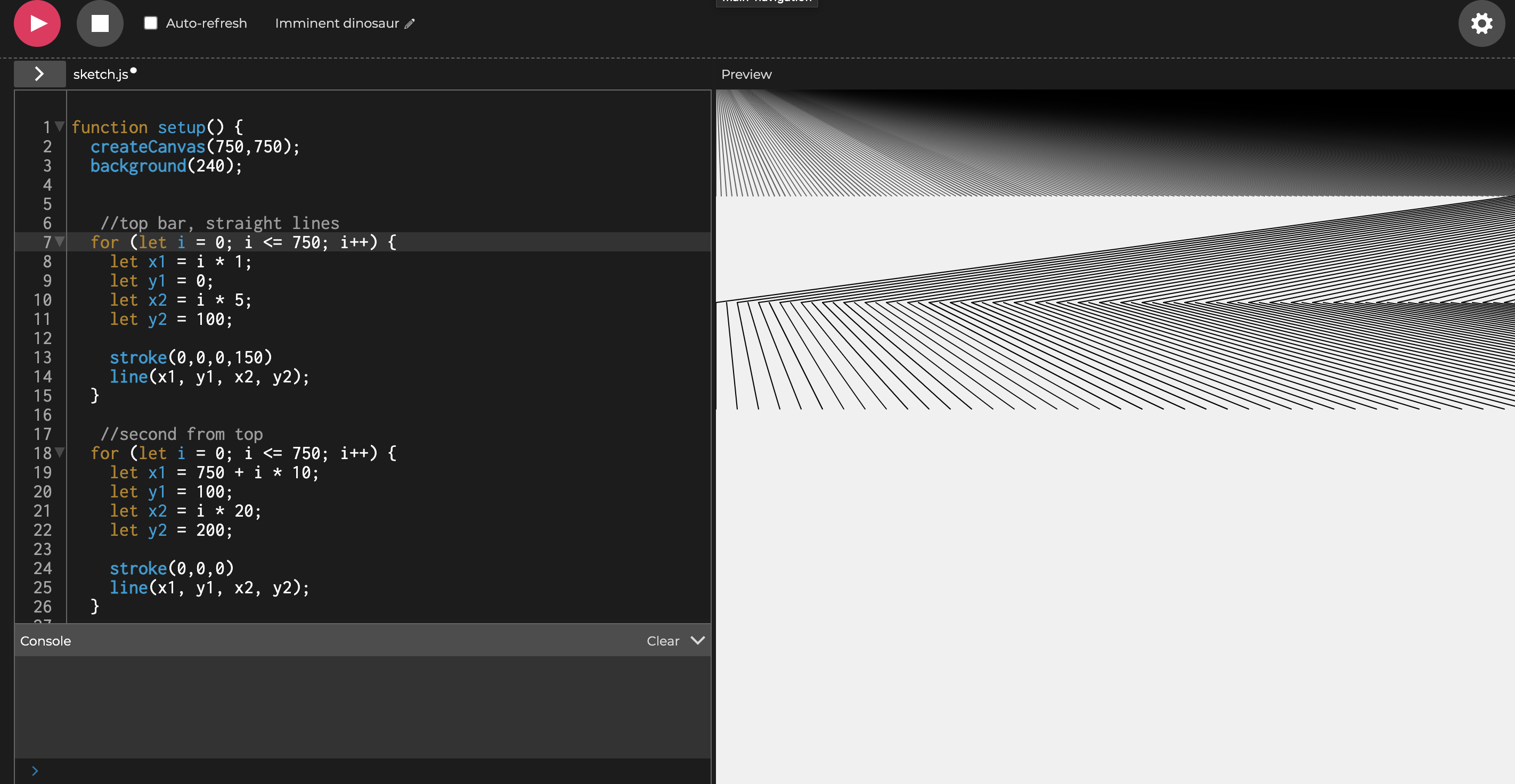Place cursor on background(240) line
Image resolution: width=1515 pixels, height=784 pixels.
[x=166, y=166]
